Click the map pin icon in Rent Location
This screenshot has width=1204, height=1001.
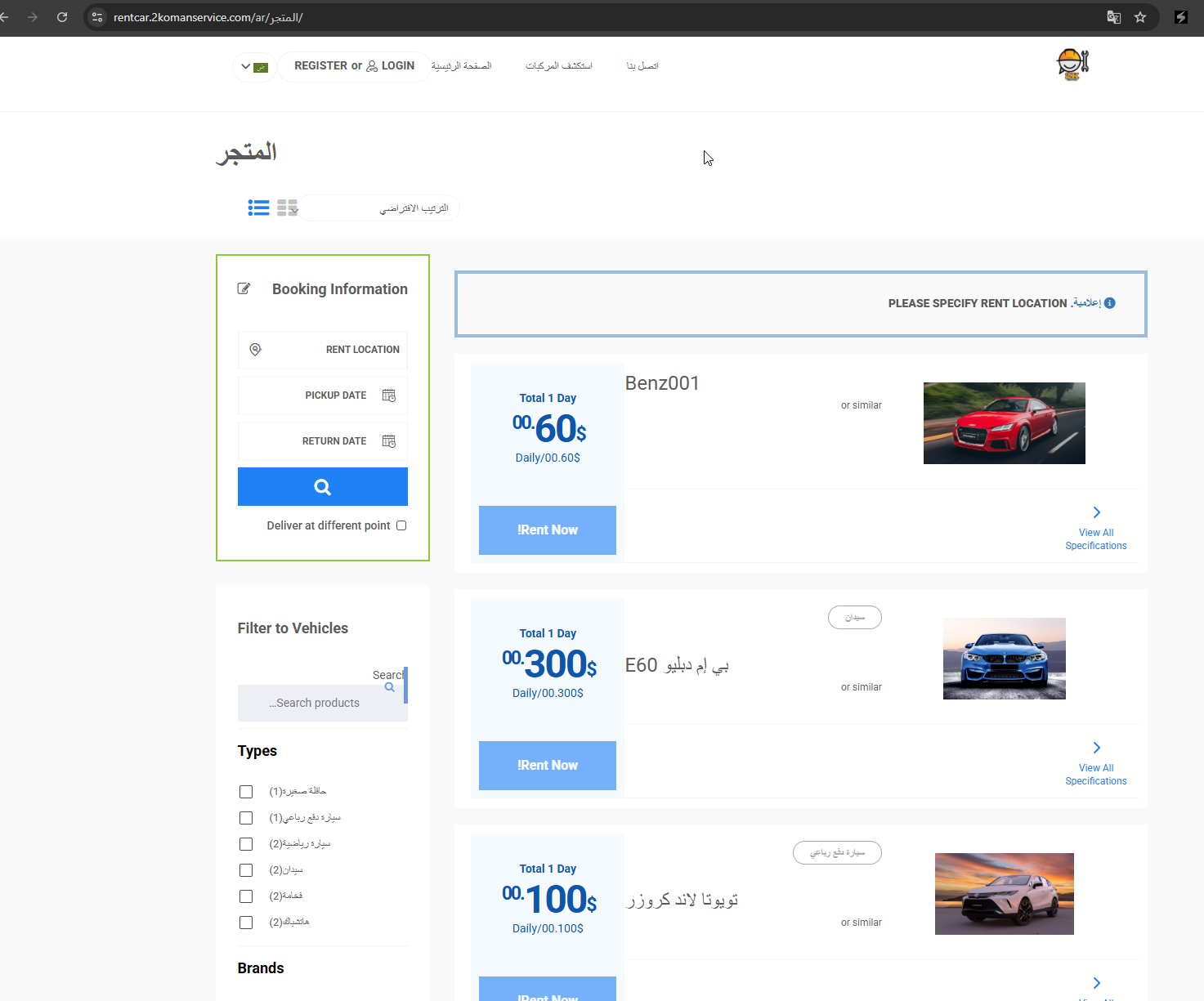pos(255,350)
